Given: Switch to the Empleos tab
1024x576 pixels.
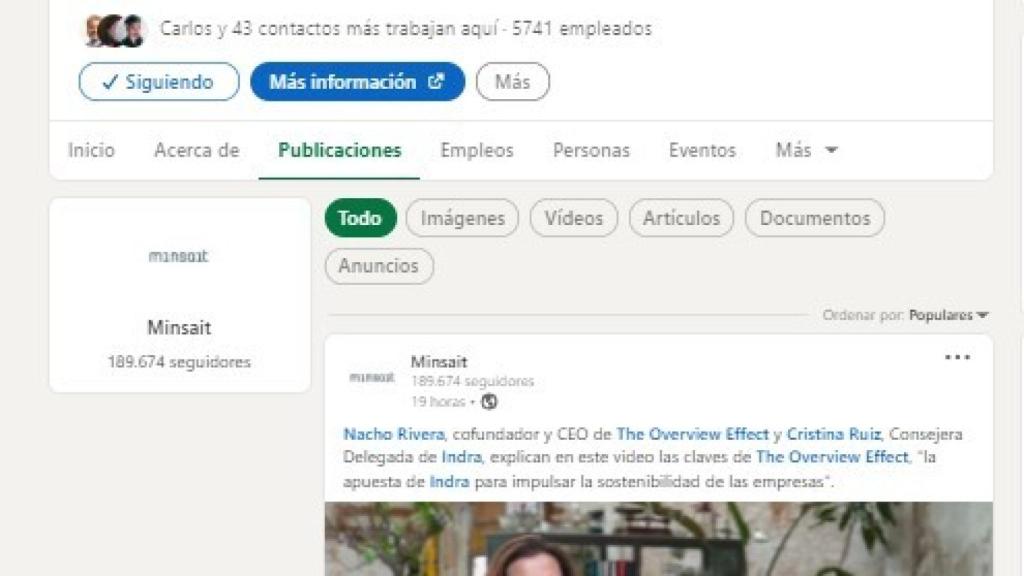Looking at the screenshot, I should pos(476,149).
